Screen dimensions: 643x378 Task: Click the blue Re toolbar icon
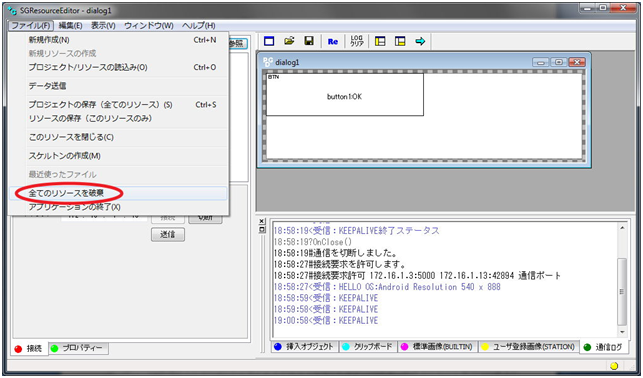(333, 41)
